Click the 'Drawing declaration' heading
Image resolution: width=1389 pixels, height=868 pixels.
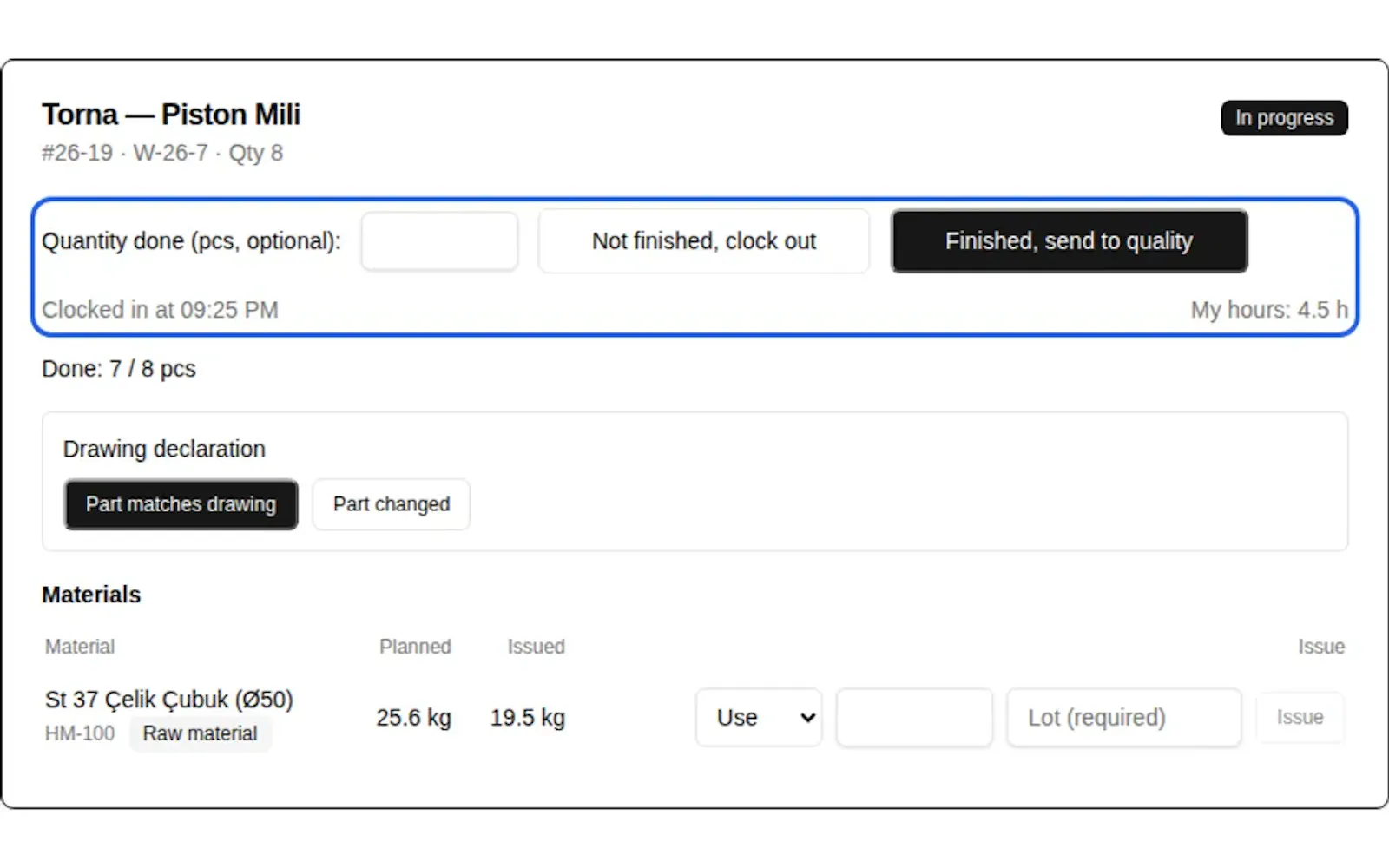coord(164,449)
